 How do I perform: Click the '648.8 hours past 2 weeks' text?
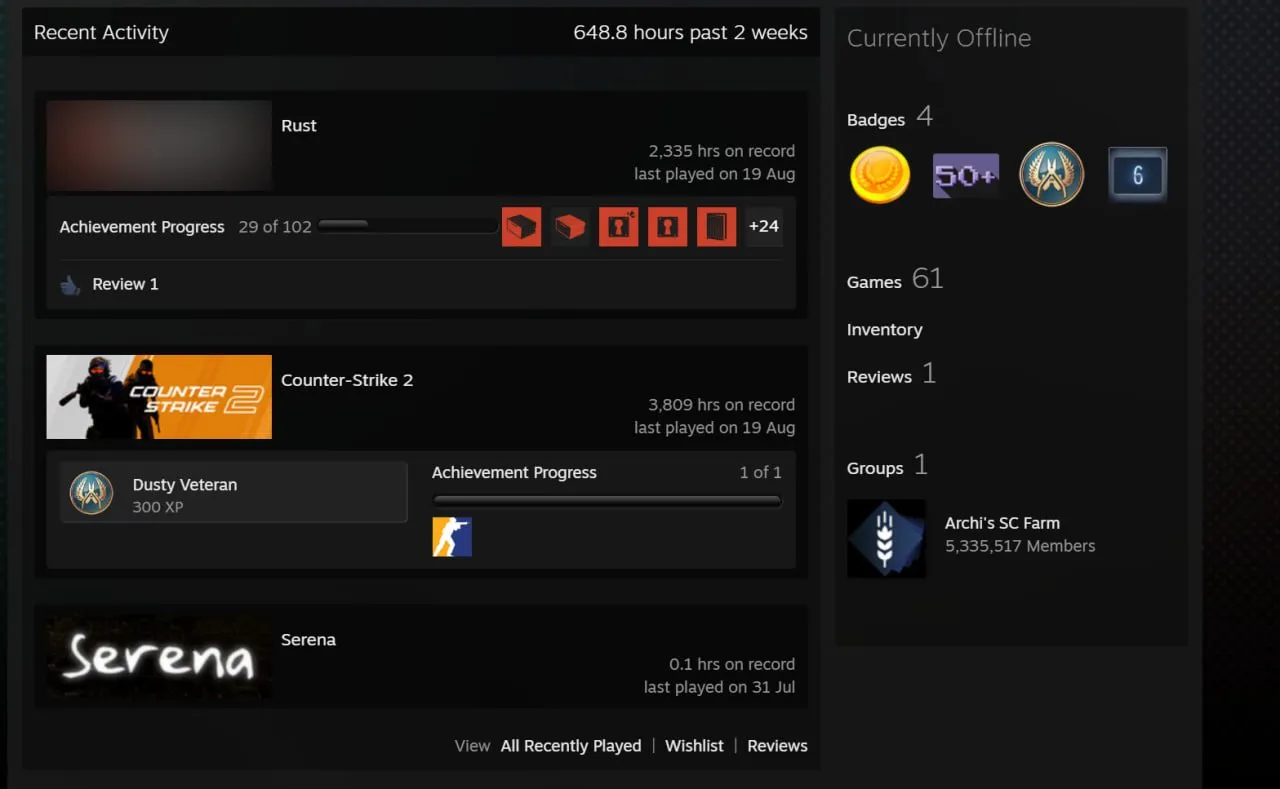point(690,33)
